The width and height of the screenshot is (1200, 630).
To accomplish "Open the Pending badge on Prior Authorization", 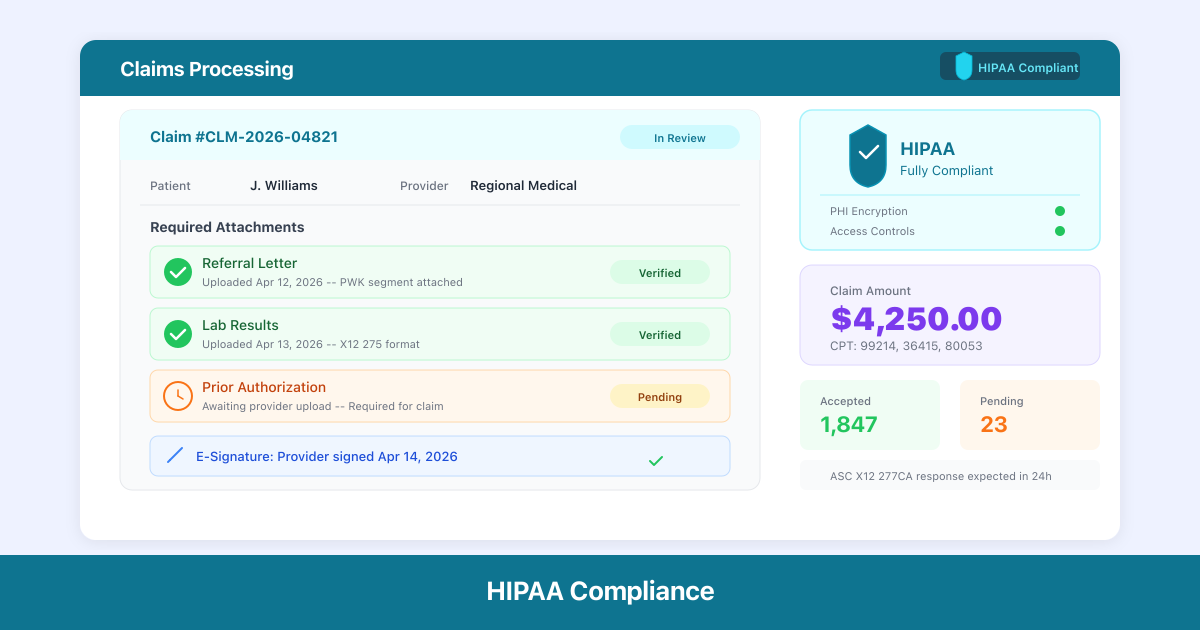I will point(660,396).
